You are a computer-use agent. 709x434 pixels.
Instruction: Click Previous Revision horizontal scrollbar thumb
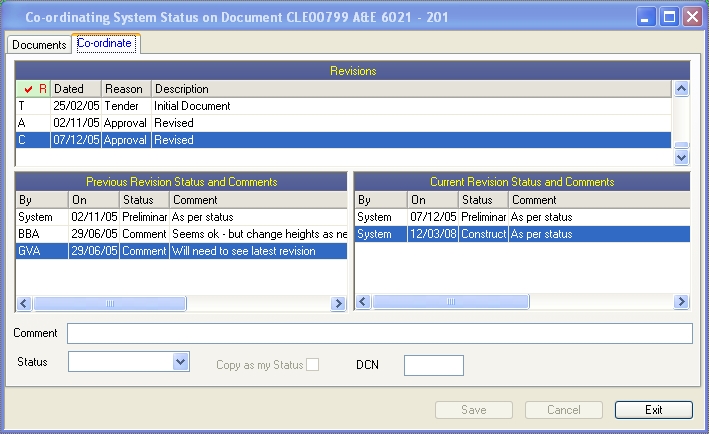[110, 303]
